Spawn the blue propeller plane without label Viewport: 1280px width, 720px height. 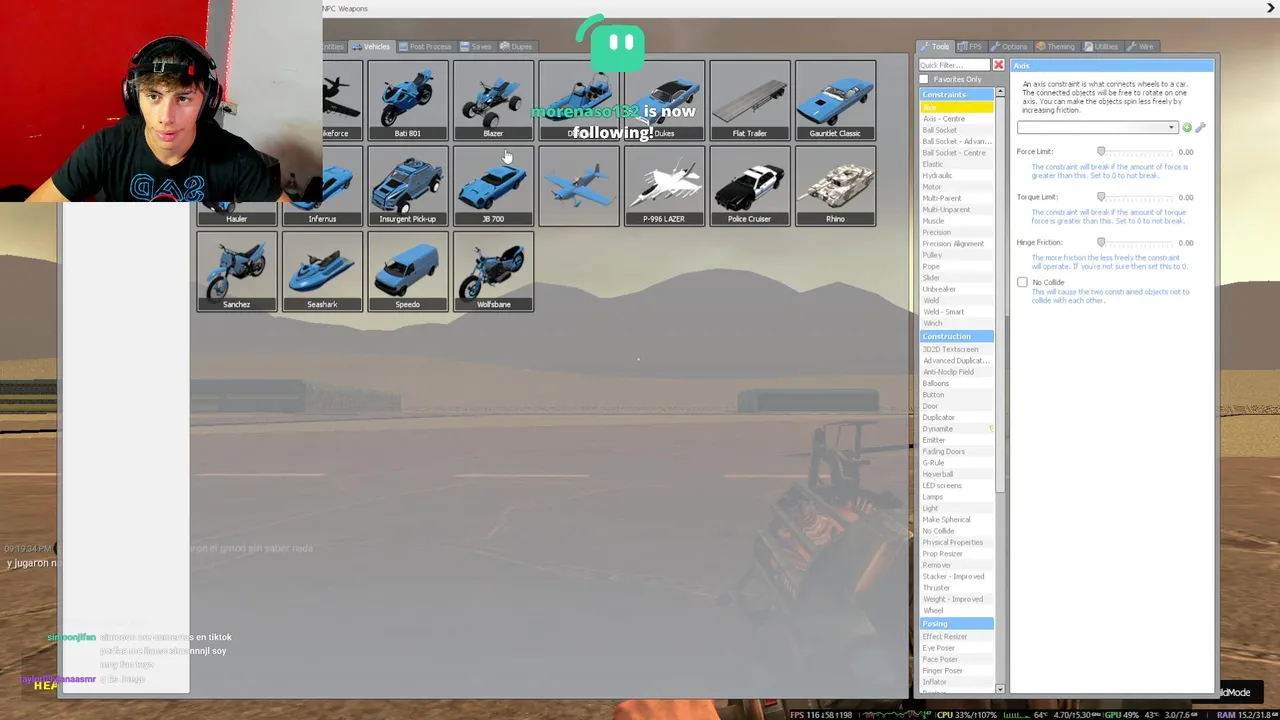[578, 186]
